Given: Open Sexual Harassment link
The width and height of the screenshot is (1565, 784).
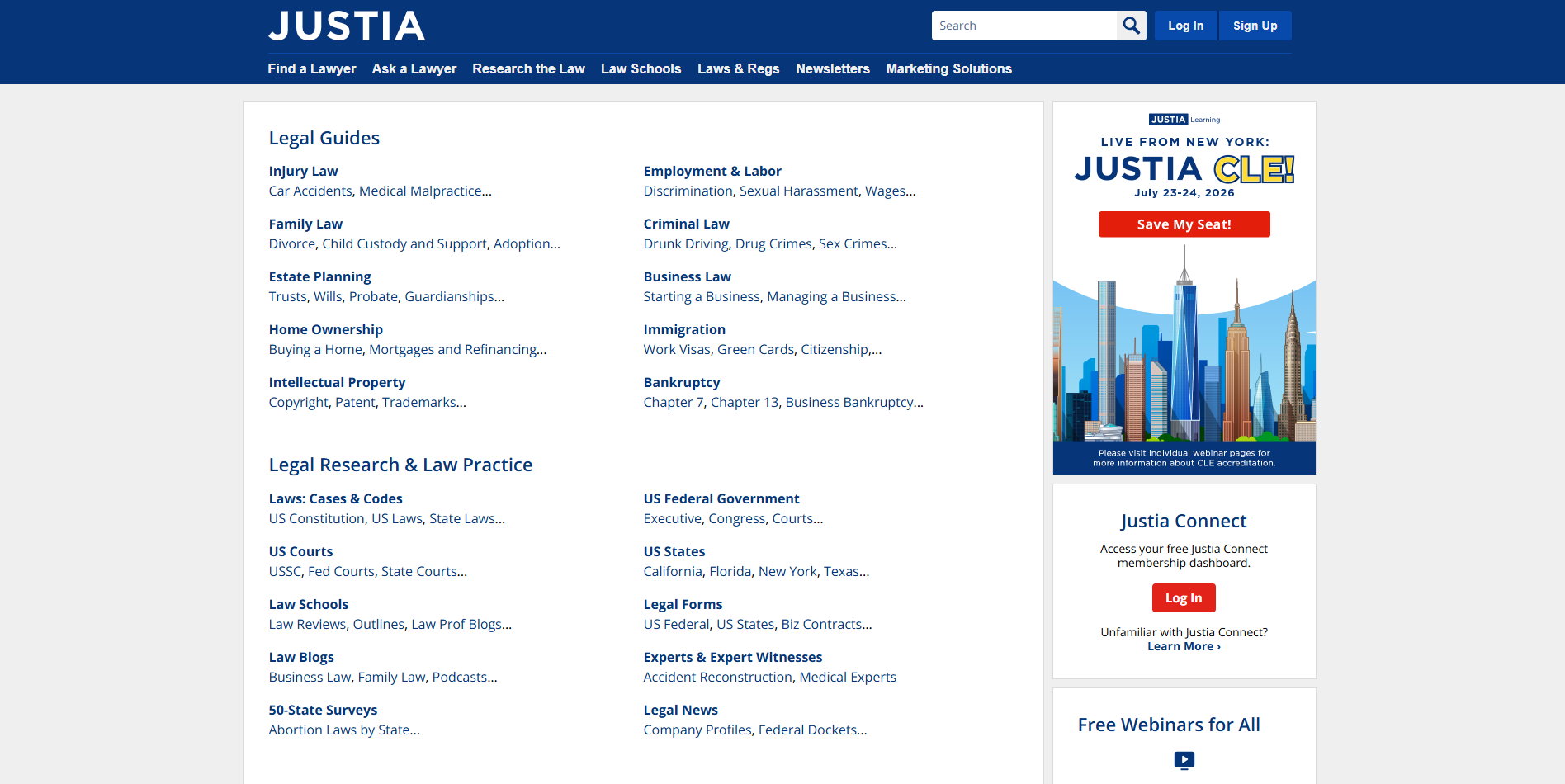Looking at the screenshot, I should (x=799, y=191).
